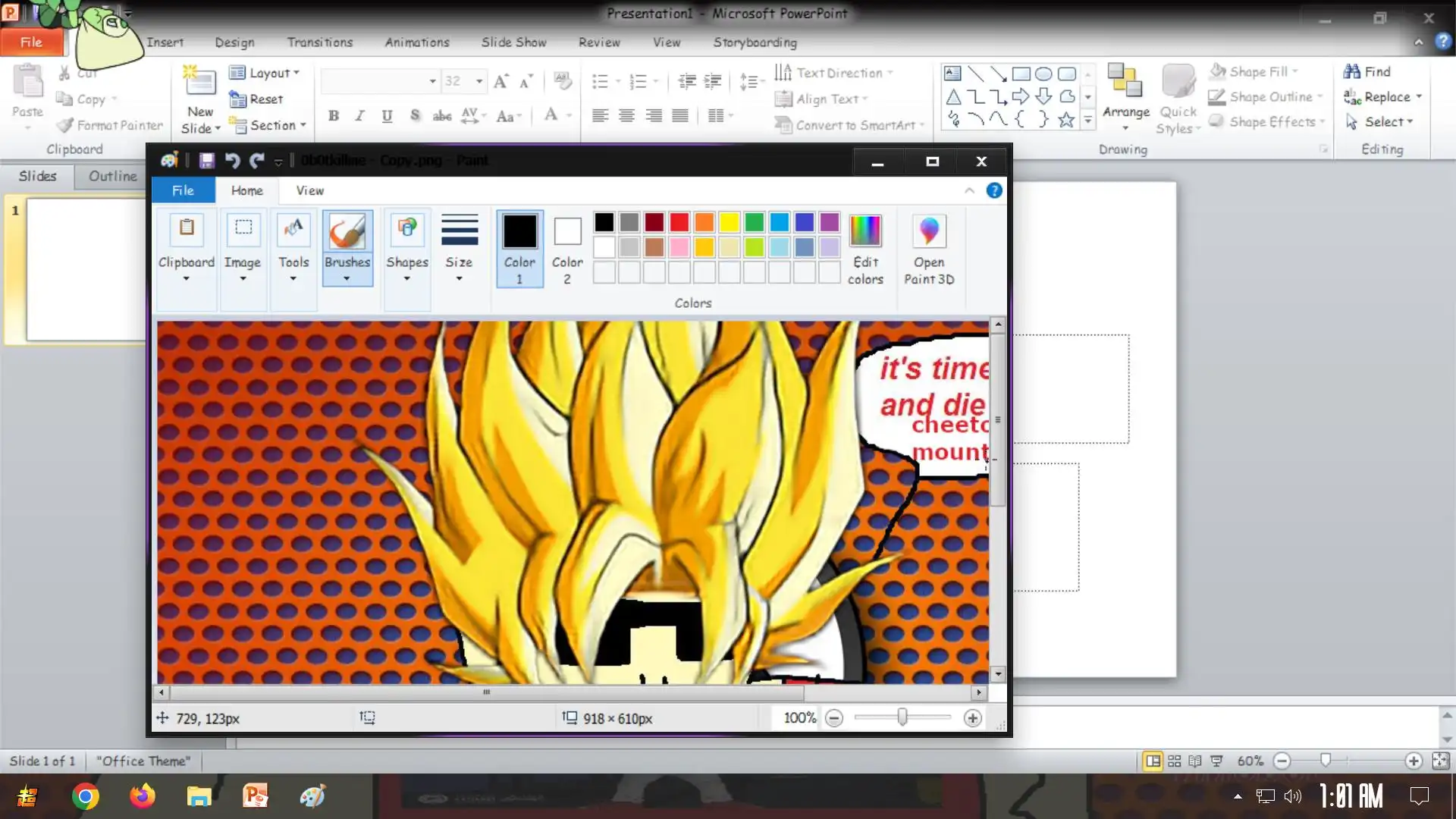Select the Brushes tool in Paint
The width and height of the screenshot is (1456, 819).
click(x=347, y=232)
